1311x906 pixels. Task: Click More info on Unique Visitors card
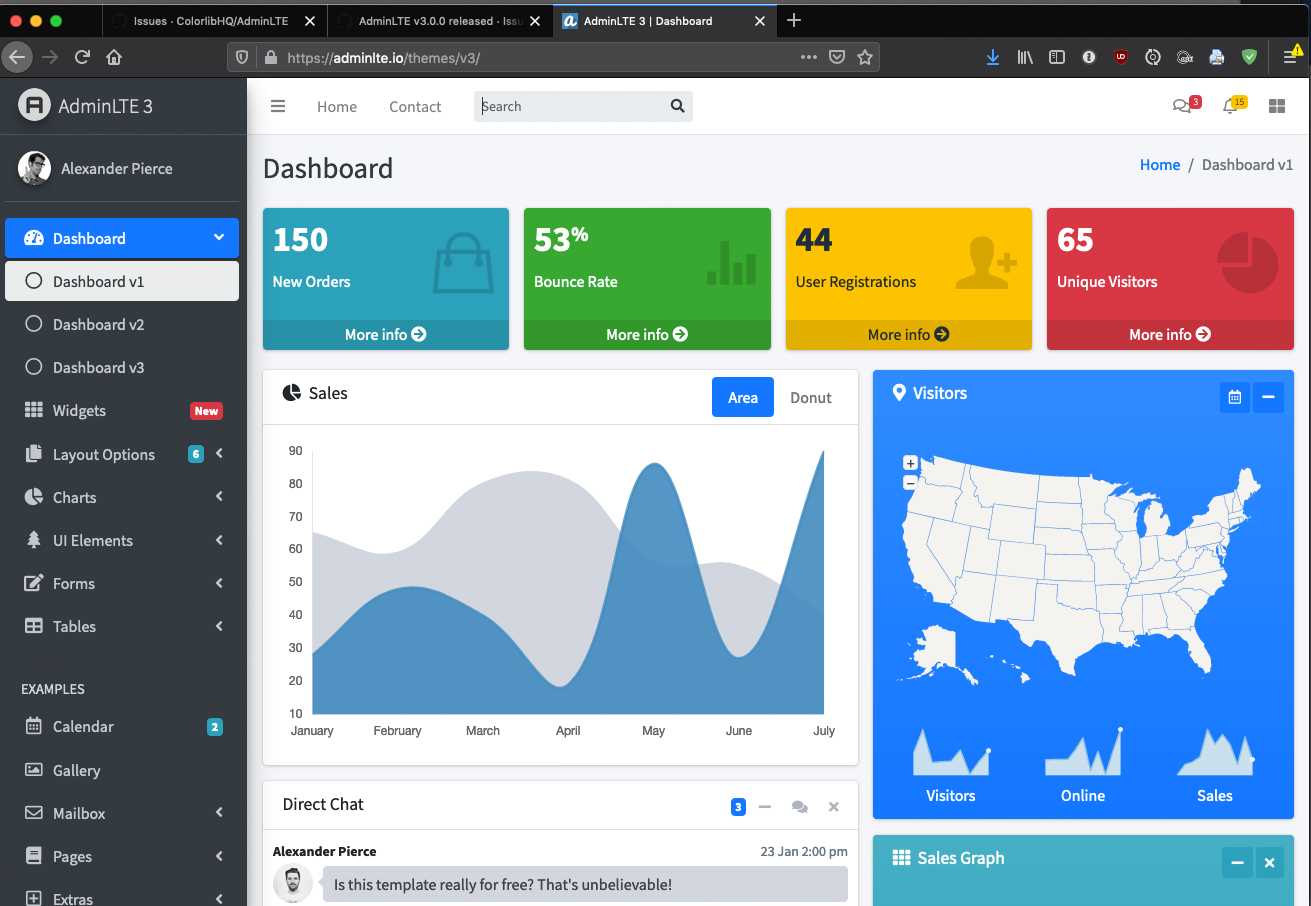[x=1170, y=334]
